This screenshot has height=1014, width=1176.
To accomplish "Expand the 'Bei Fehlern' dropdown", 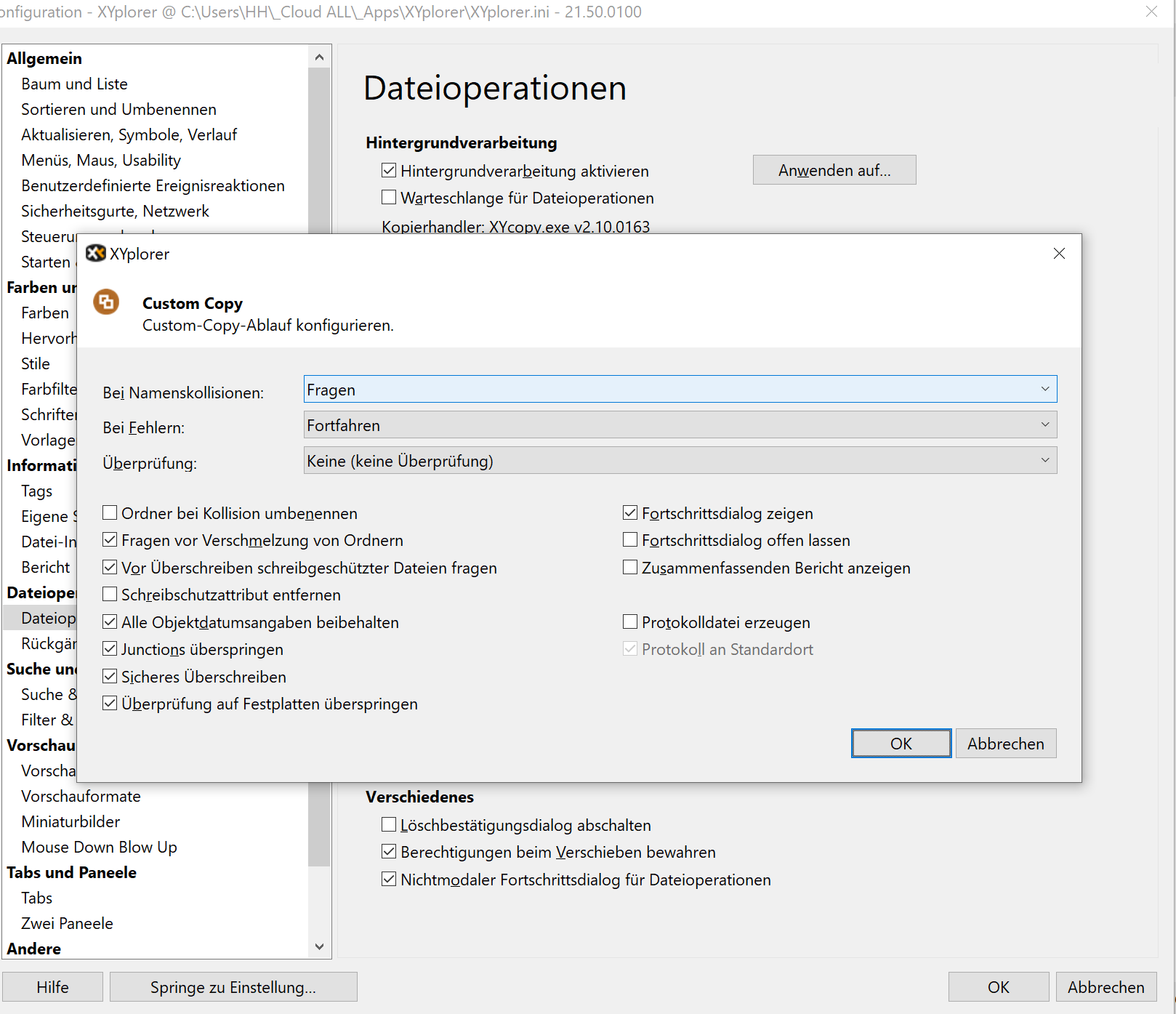I will [680, 425].
